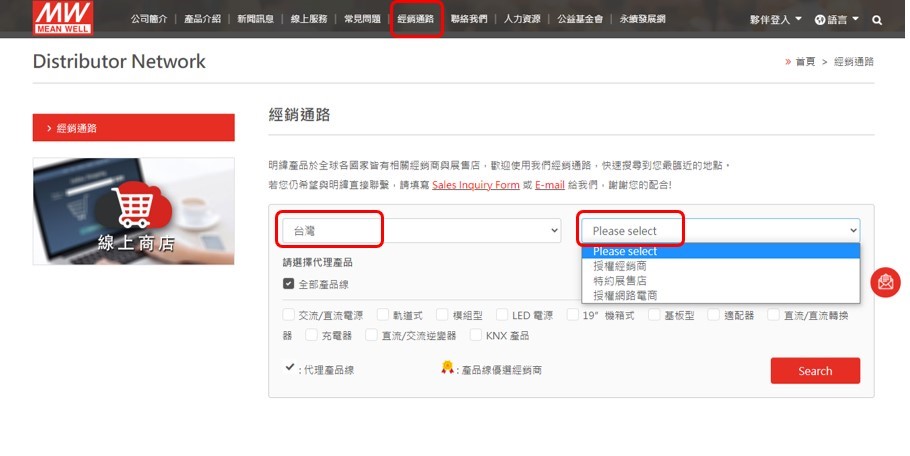Viewport: 910px width, 456px height.
Task: Select 授權經銷商 from the dropdown list
Action: (620, 266)
